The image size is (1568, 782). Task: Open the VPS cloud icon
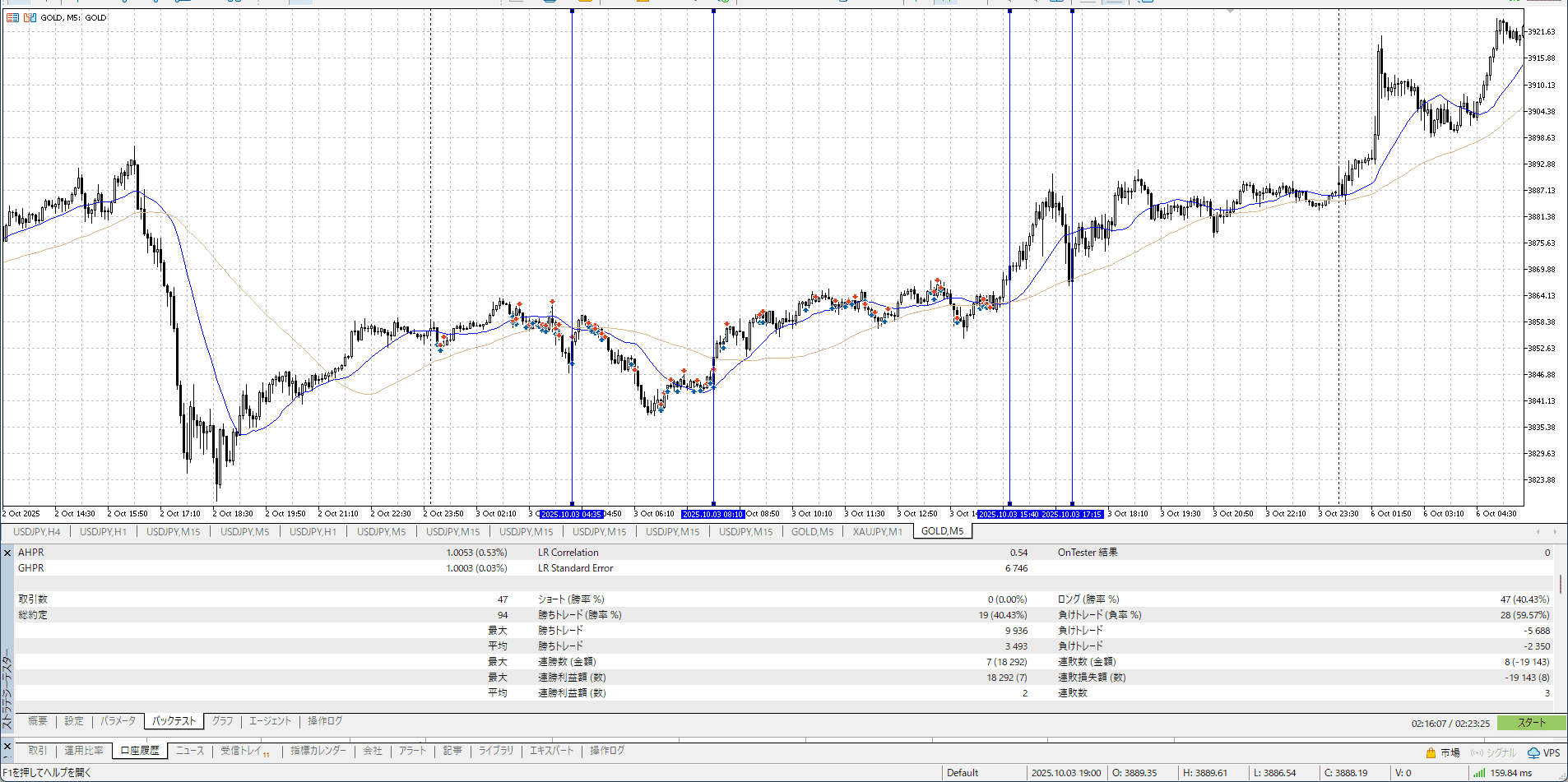(1533, 752)
